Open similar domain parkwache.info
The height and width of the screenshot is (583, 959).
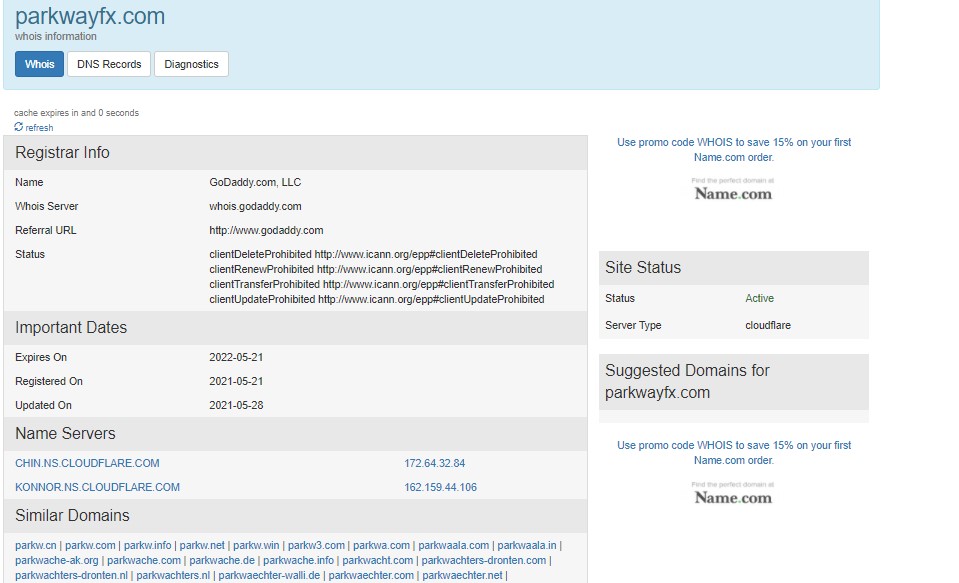pos(298,560)
